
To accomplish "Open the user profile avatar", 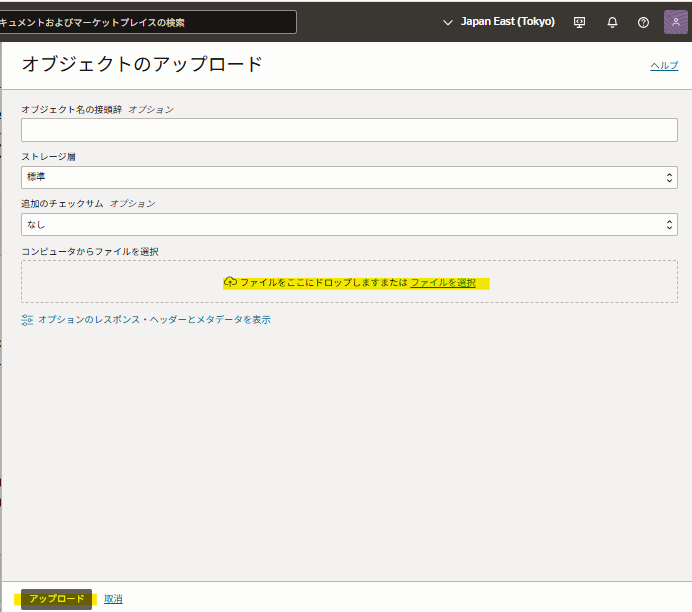I will [x=676, y=22].
